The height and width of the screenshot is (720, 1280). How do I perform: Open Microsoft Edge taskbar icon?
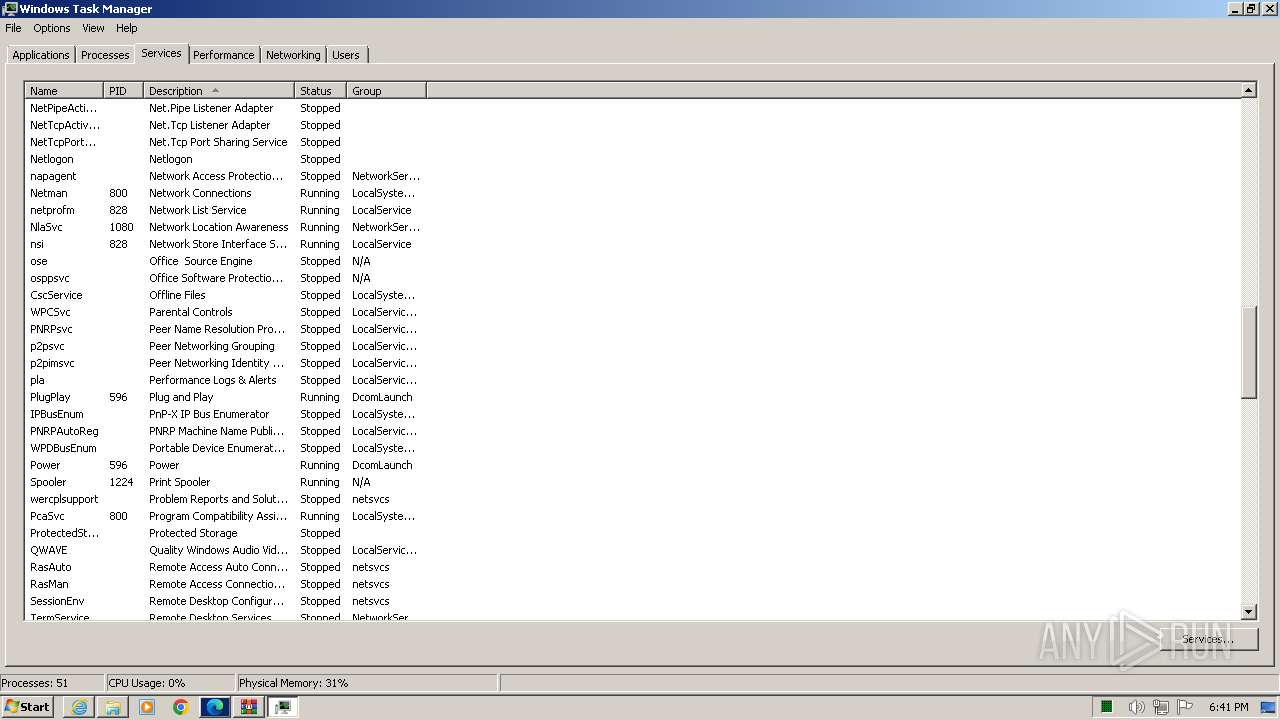(215, 707)
